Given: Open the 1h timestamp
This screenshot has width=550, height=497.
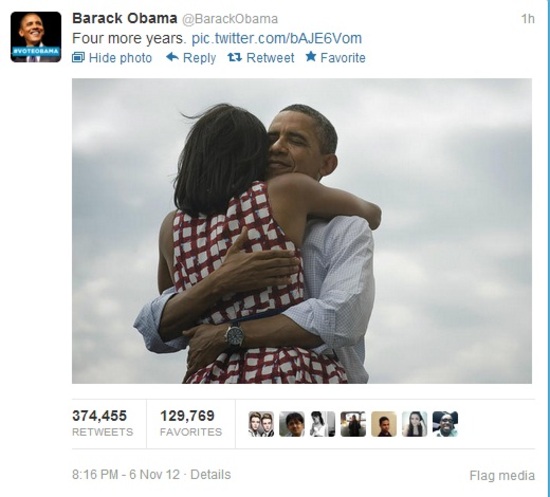Looking at the screenshot, I should (x=528, y=19).
